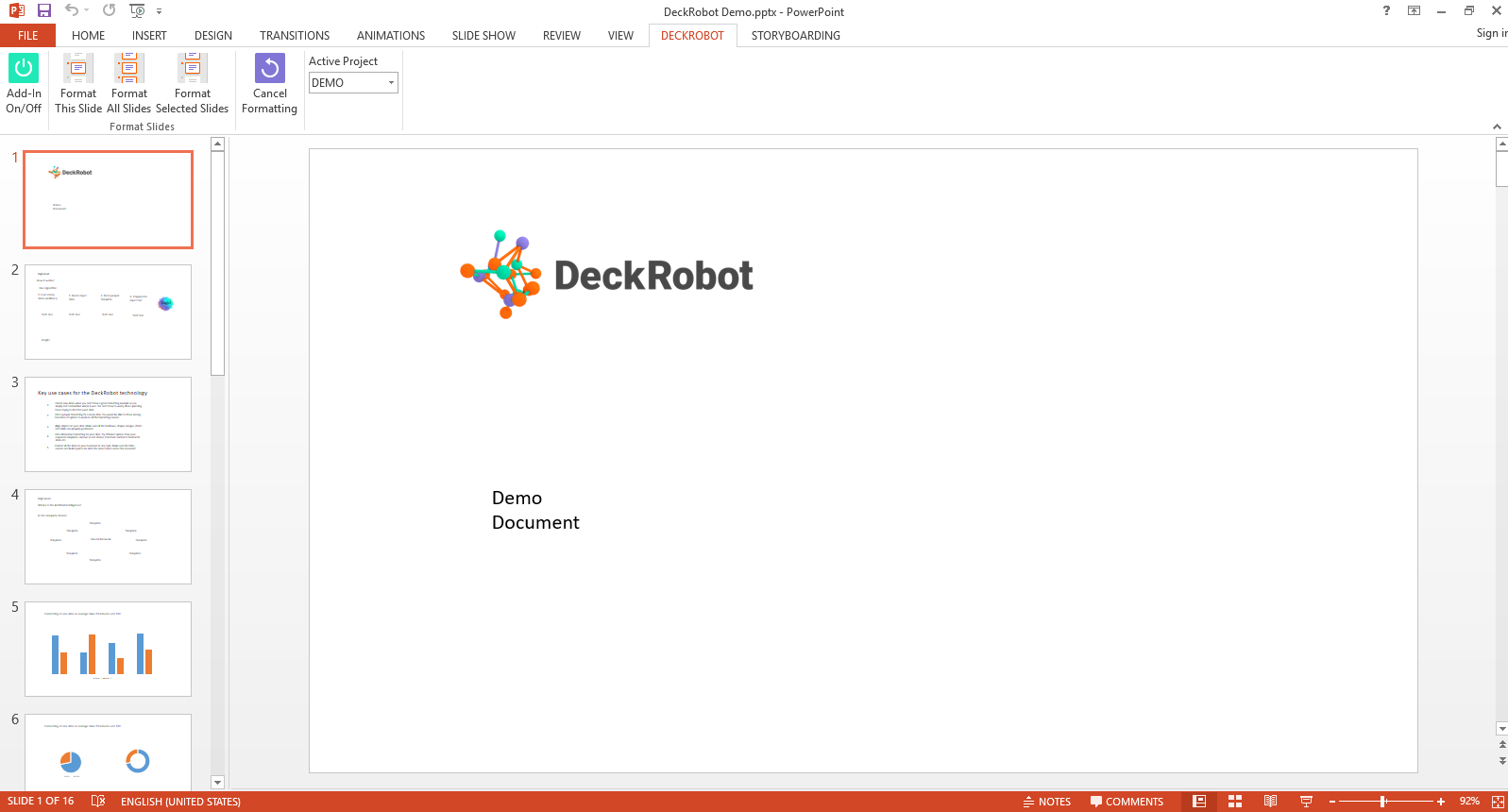Switch to the SLIDE SHOW tab
The width and height of the screenshot is (1508, 812).
[483, 36]
